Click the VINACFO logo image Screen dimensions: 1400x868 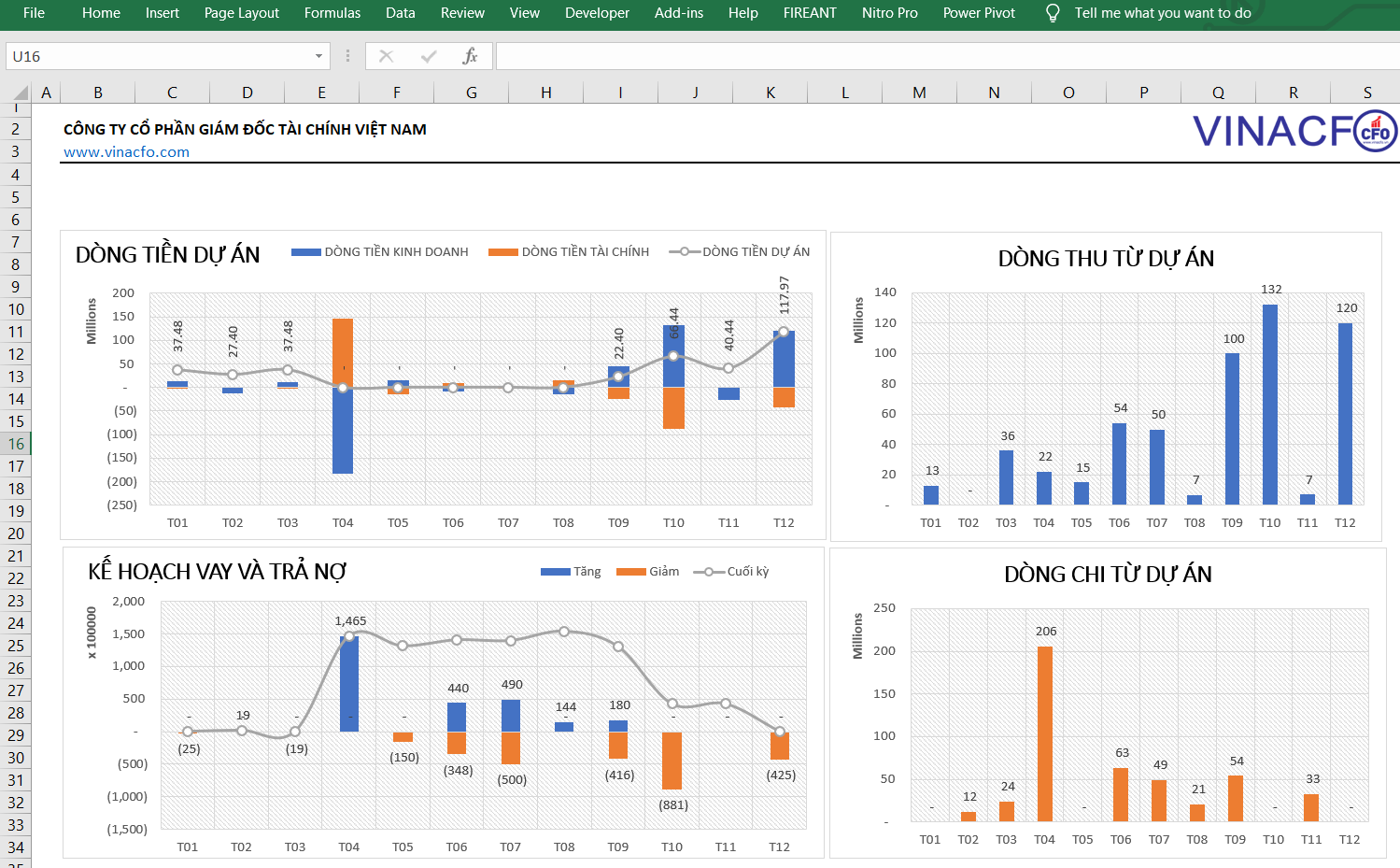tap(1293, 131)
